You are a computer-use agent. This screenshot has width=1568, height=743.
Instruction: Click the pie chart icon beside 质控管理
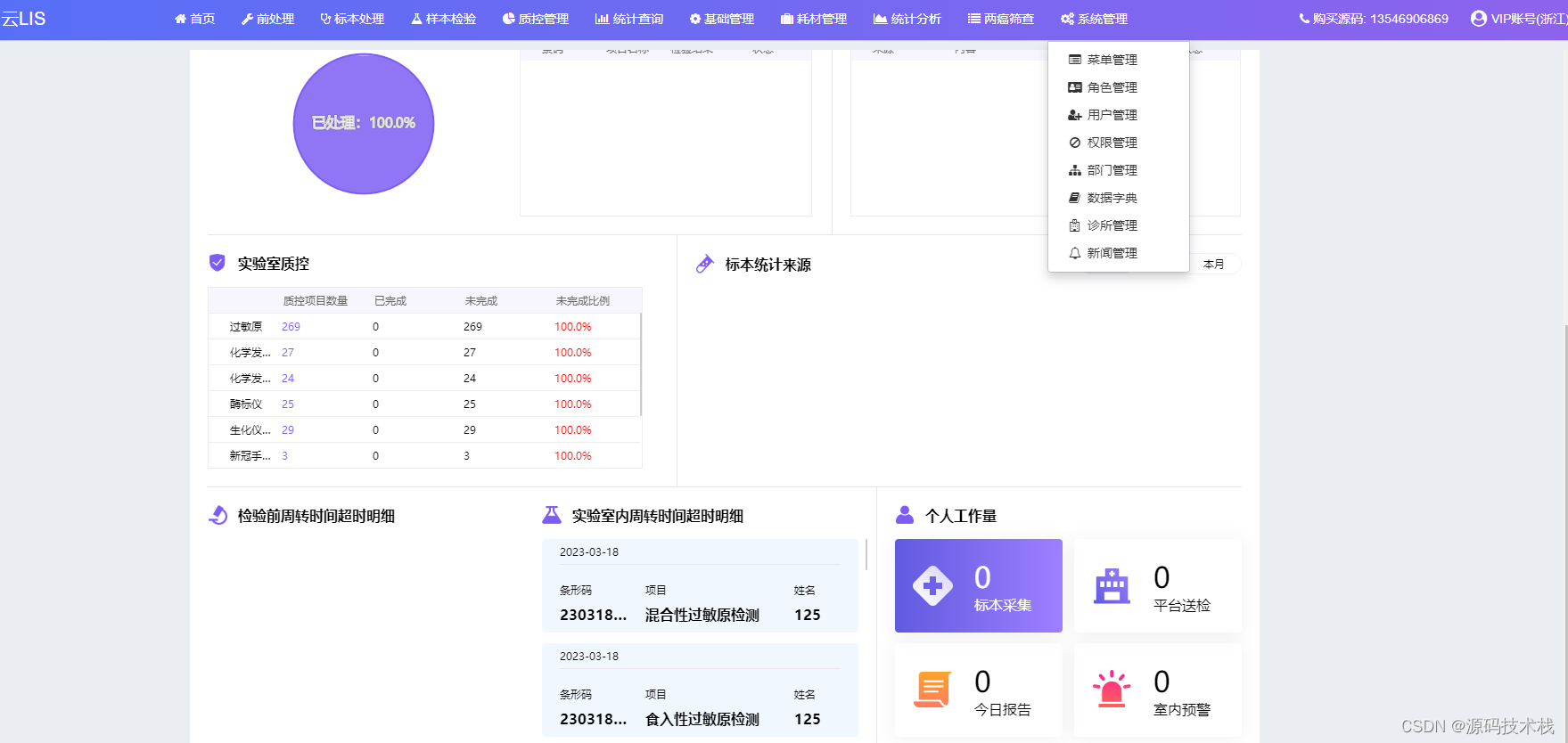[x=508, y=19]
